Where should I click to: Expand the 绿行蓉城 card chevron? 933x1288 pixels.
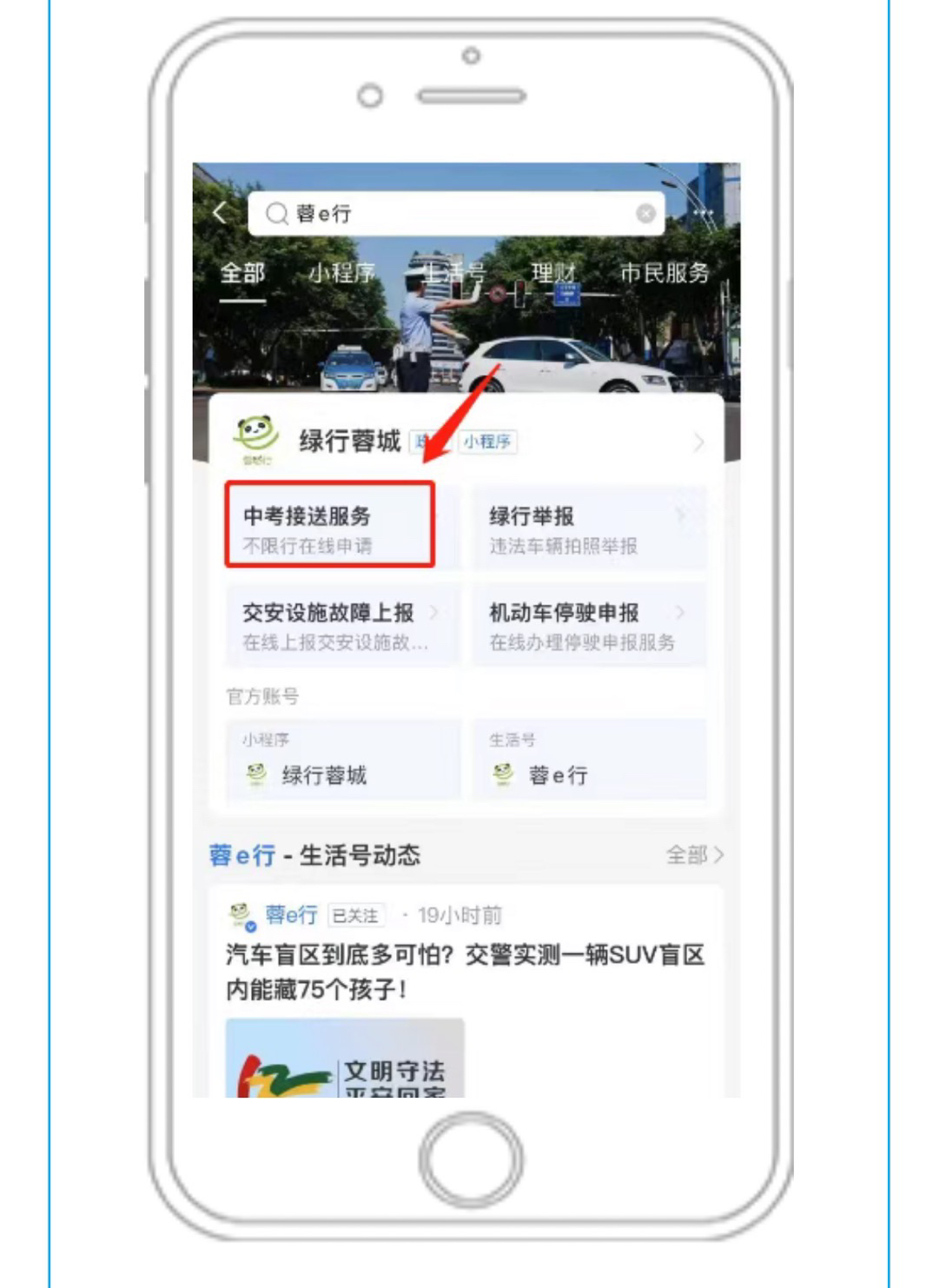pos(698,442)
